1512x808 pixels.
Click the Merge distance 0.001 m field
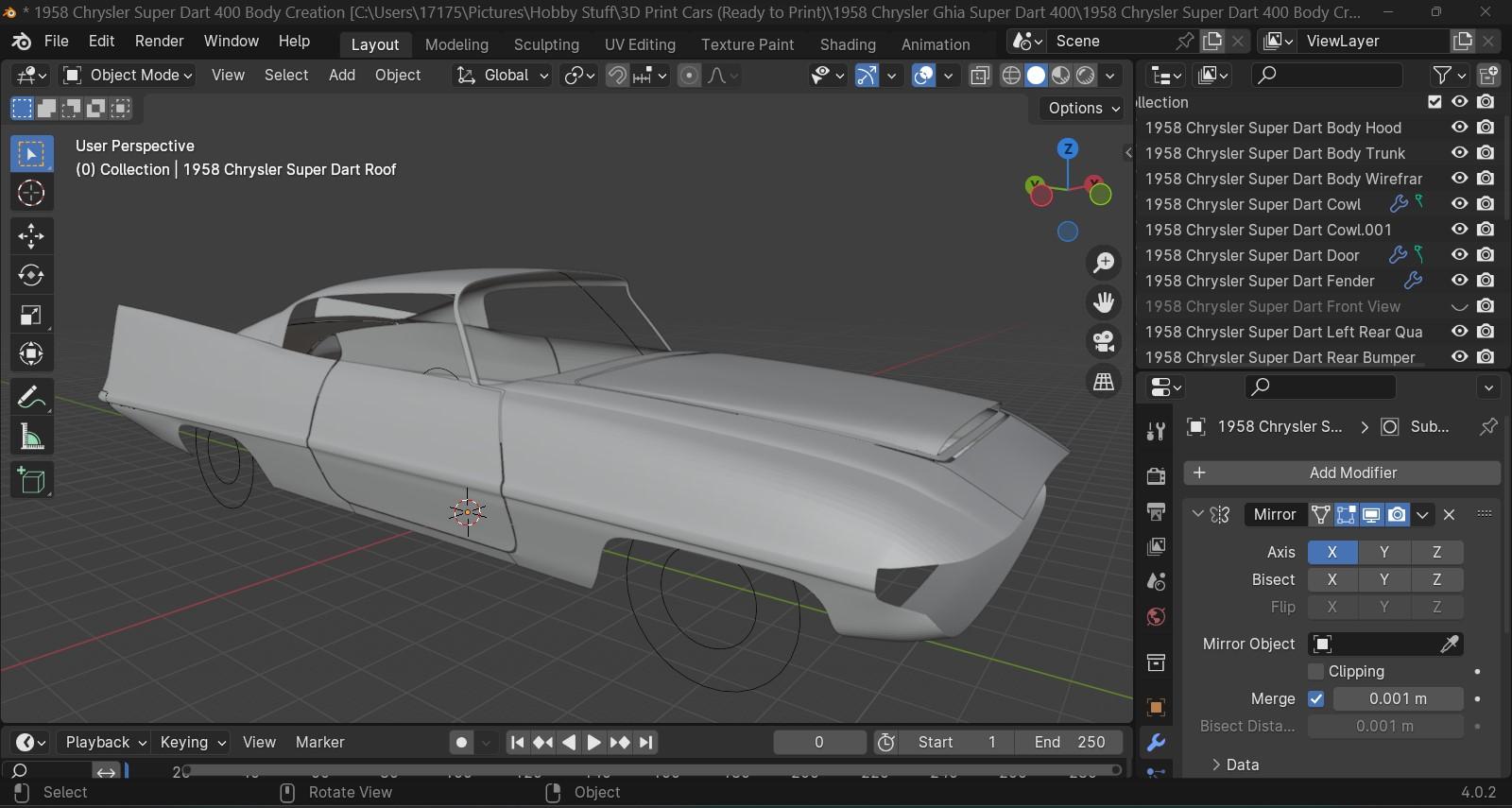coord(1398,698)
